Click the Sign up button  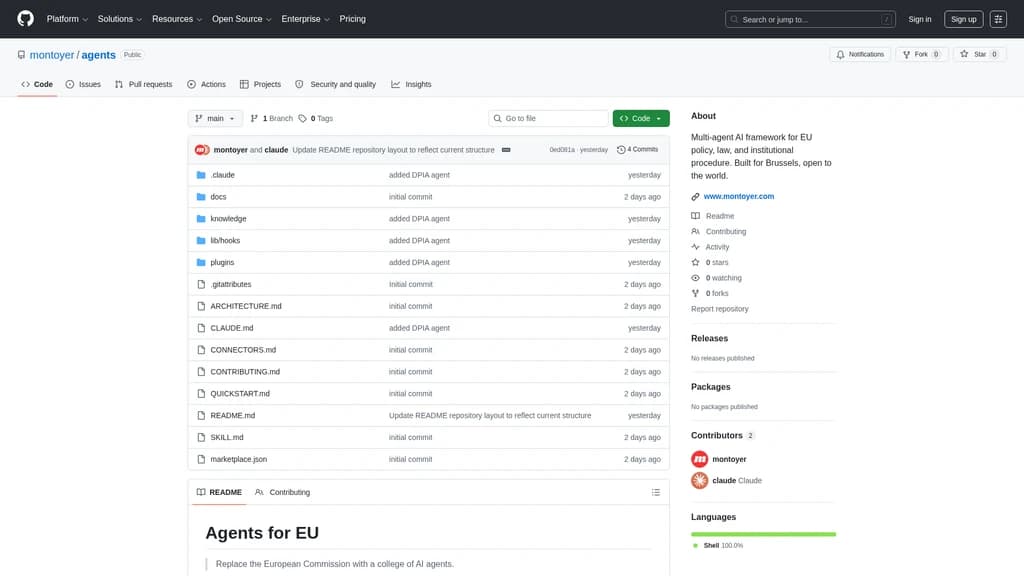click(963, 19)
